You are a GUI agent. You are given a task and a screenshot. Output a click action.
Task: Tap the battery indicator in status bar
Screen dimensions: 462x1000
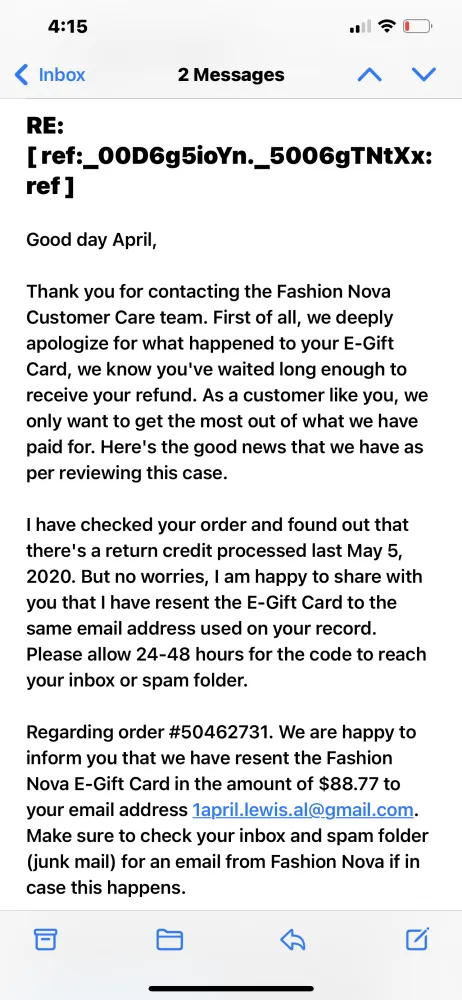tap(417, 27)
